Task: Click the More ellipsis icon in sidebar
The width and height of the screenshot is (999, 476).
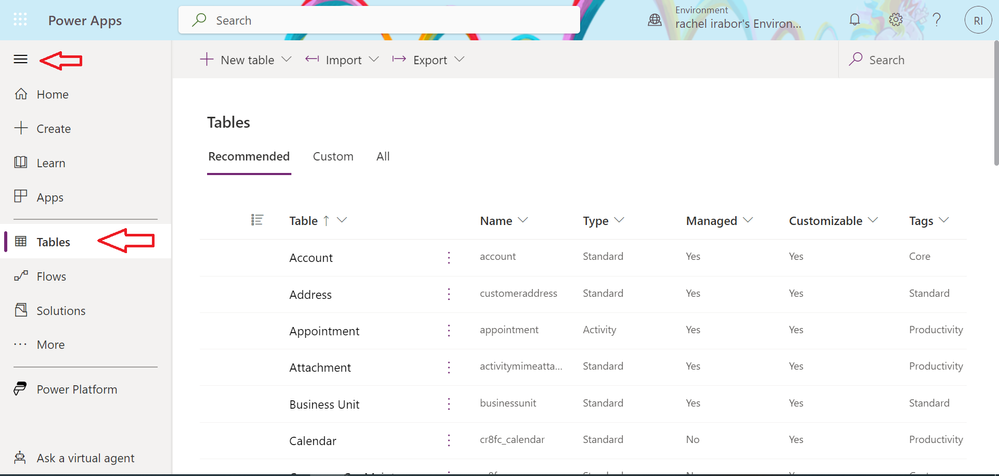Action: [x=20, y=344]
